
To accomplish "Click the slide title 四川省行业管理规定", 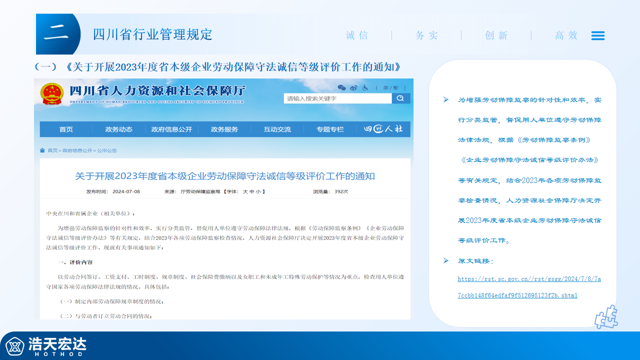I will [x=152, y=34].
